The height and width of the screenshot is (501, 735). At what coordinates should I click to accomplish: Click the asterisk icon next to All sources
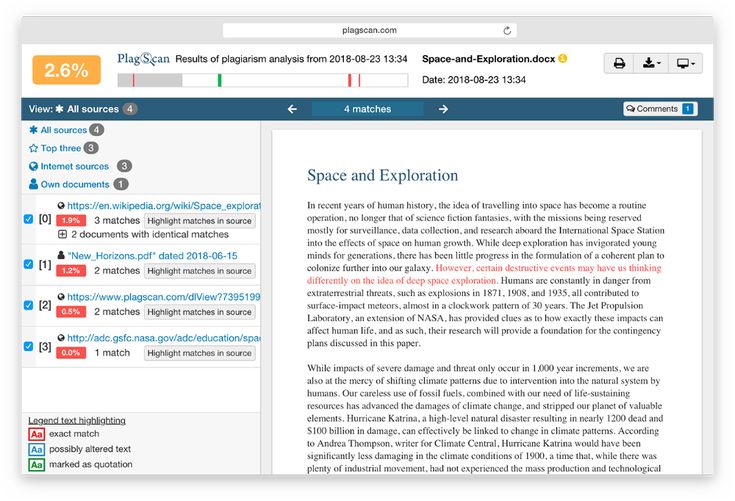coord(33,130)
